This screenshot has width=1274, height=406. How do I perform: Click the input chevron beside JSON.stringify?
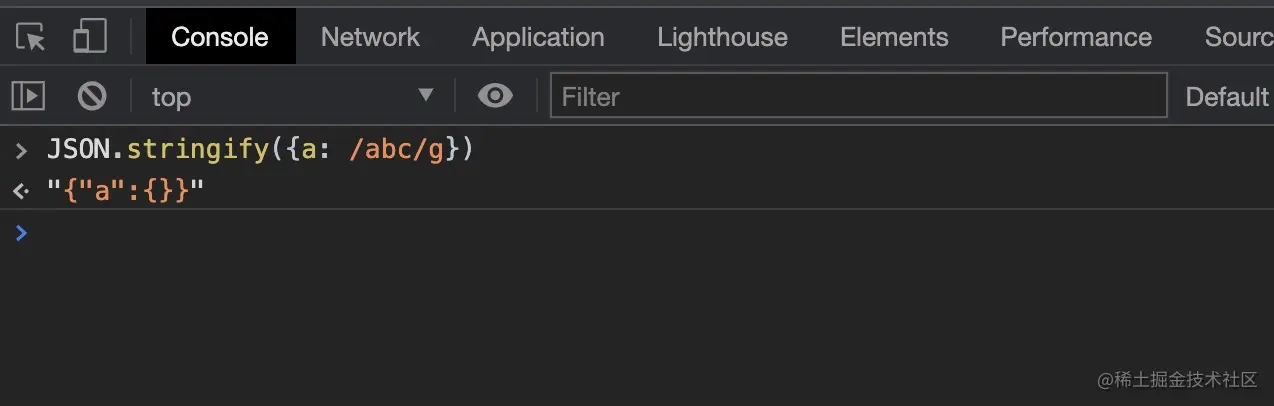coord(21,151)
